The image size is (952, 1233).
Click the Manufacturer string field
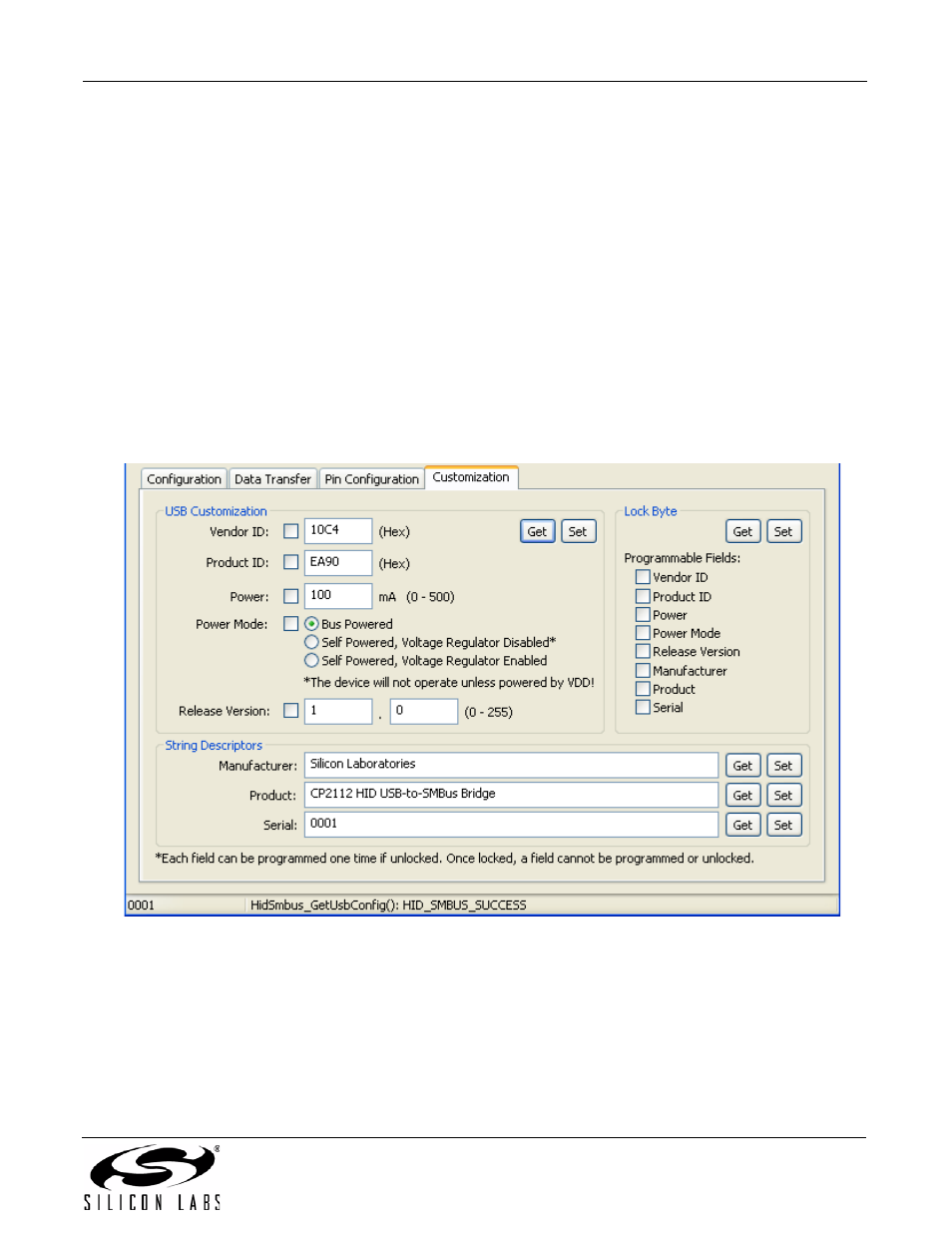point(511,765)
